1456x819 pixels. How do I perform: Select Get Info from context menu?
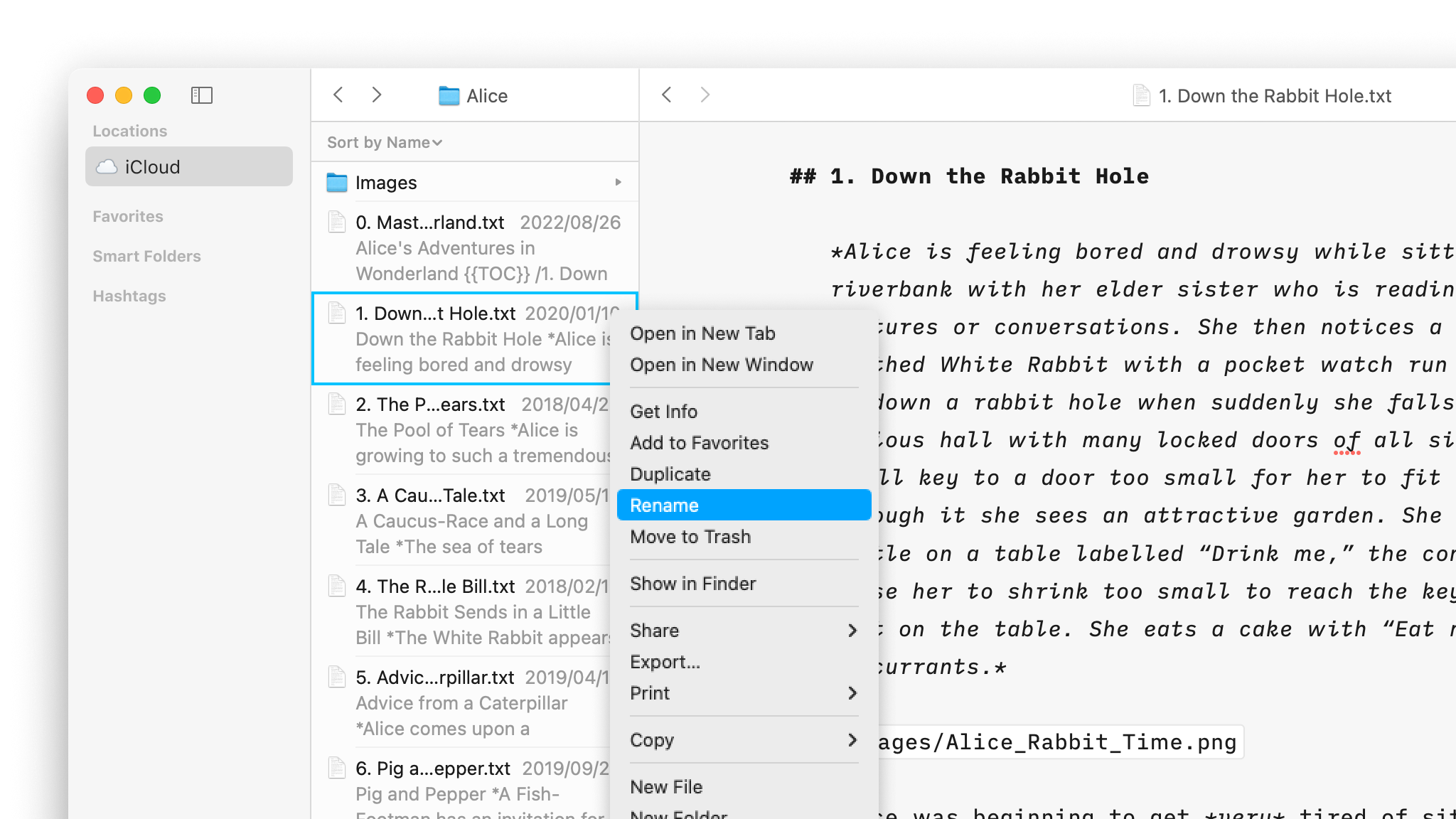point(744,412)
